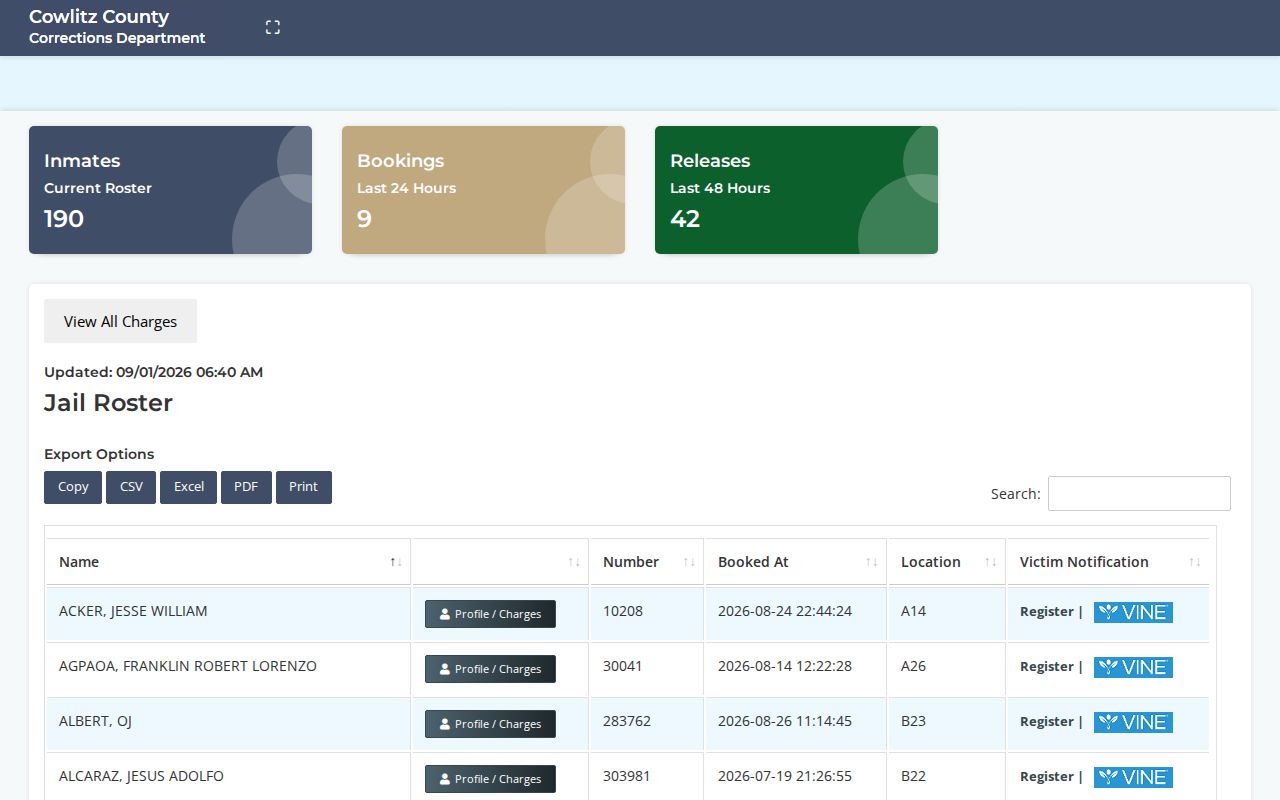
Task: Sort table by Name column arrows
Action: click(396, 562)
